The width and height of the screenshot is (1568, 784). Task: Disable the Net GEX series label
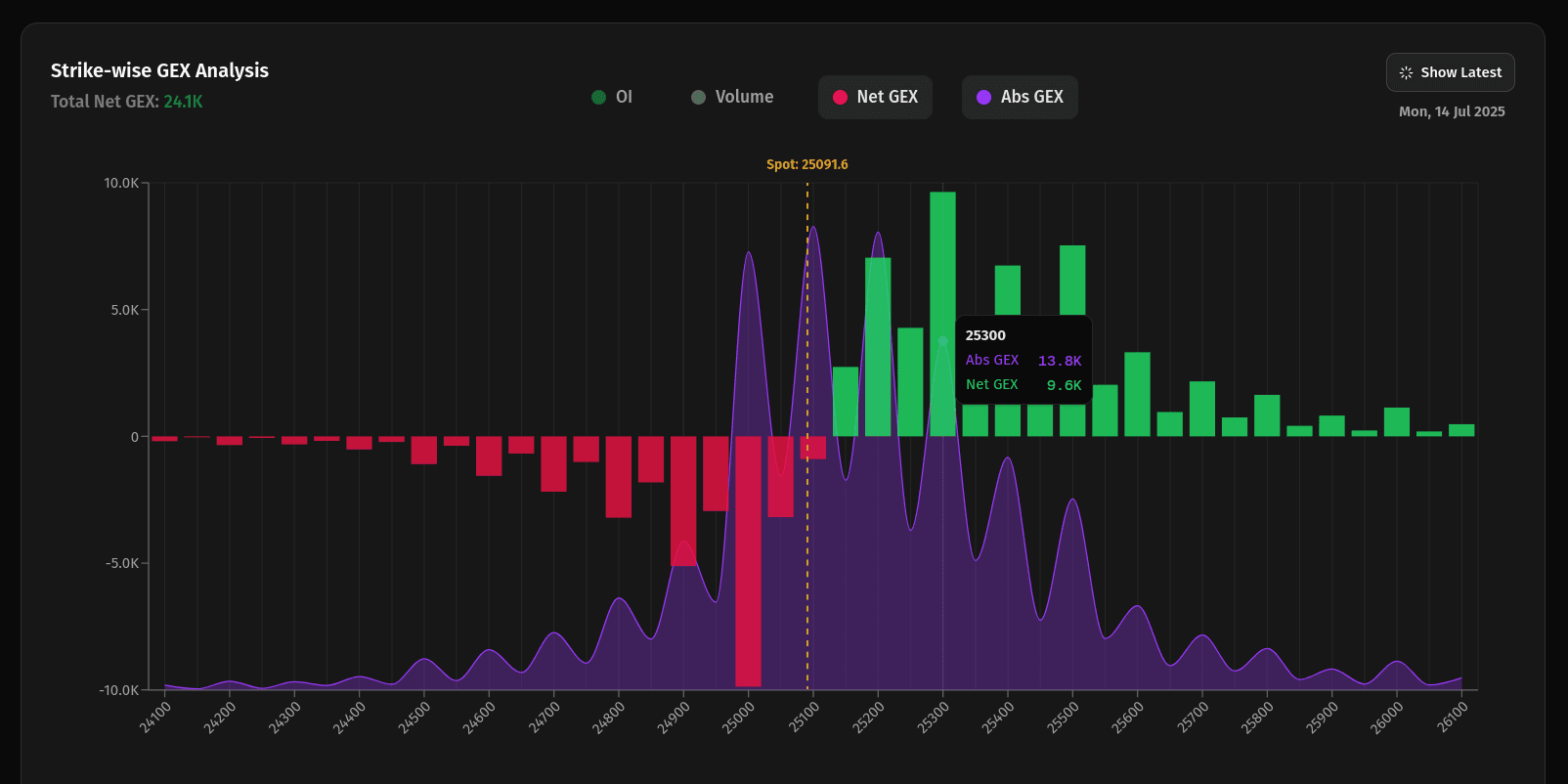[x=887, y=97]
